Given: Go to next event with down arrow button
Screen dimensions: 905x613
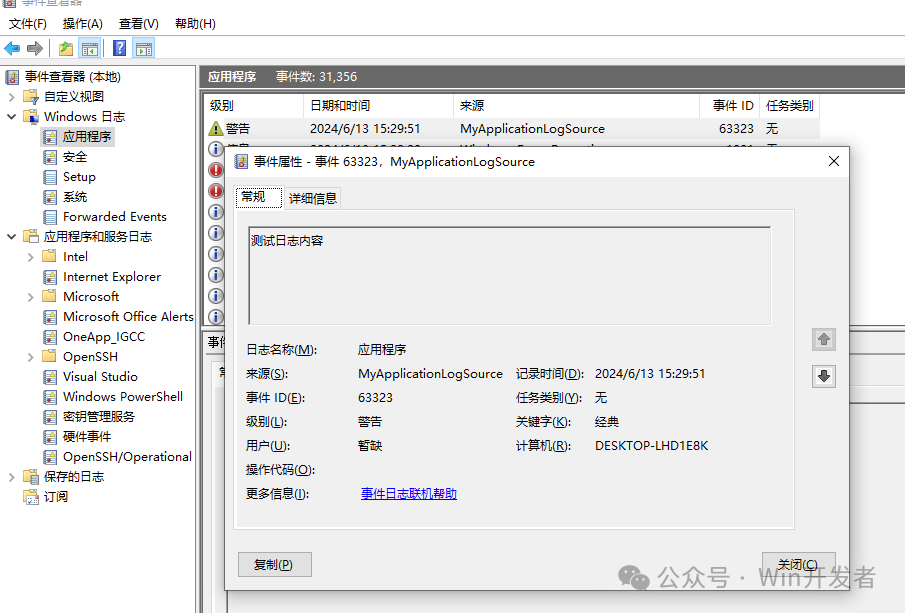Looking at the screenshot, I should point(824,376).
